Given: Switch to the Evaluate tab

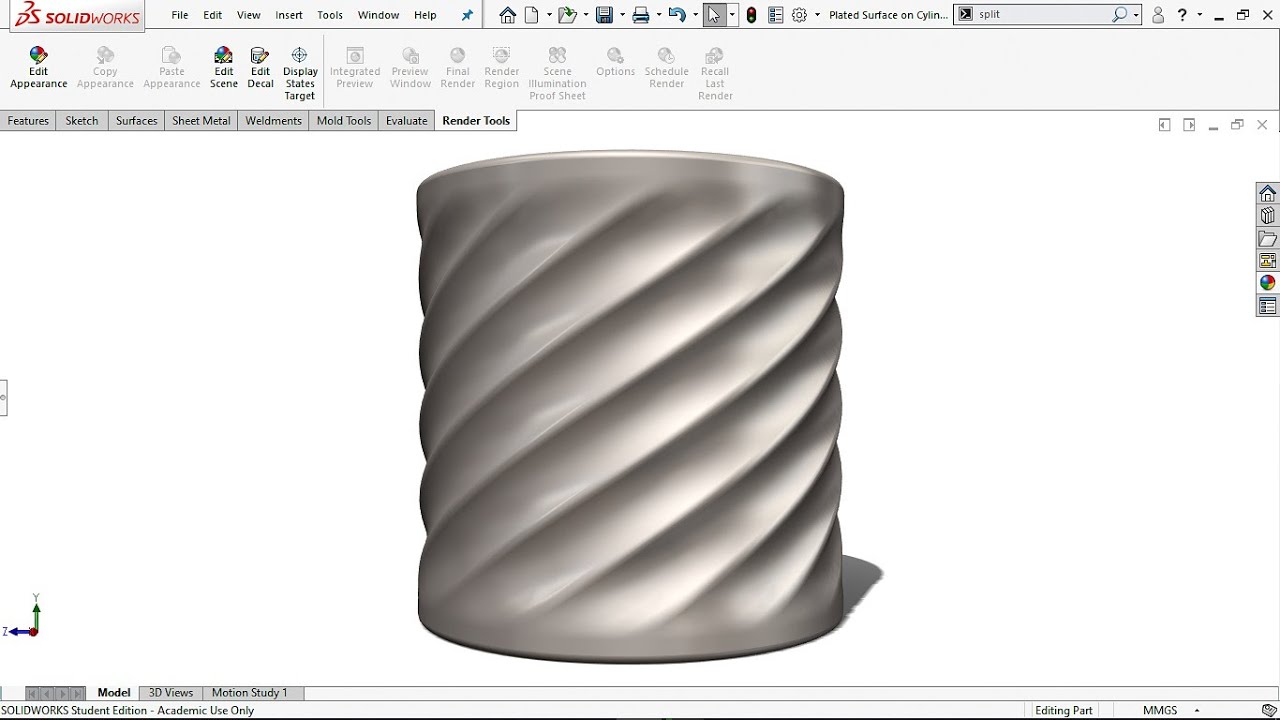Looking at the screenshot, I should [407, 121].
